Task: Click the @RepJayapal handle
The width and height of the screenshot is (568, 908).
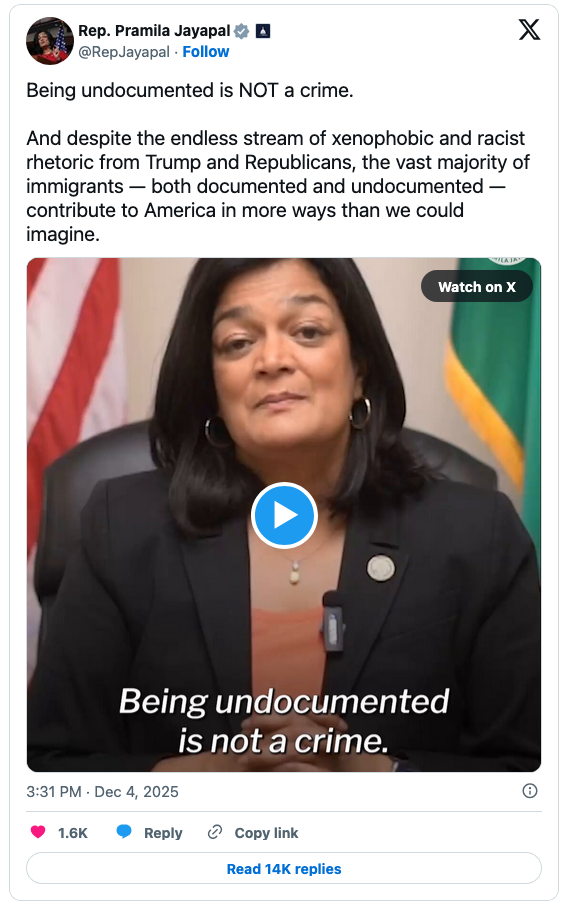Action: [x=124, y=52]
